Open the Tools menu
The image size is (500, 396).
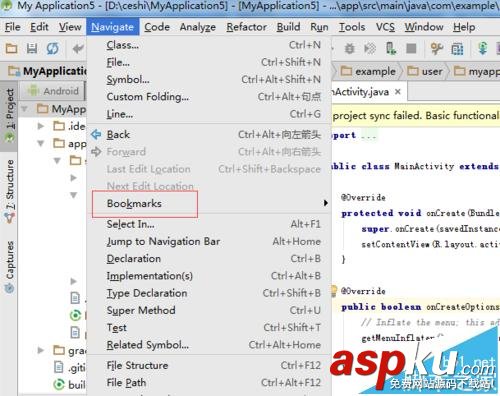click(x=352, y=27)
